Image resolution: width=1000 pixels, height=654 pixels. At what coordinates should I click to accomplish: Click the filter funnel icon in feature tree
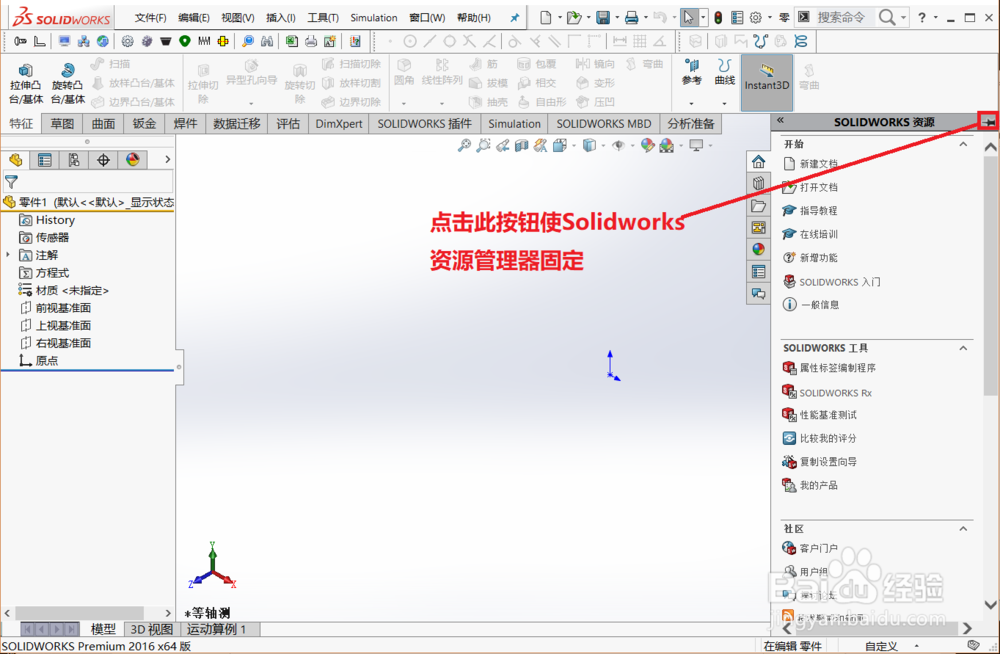[x=11, y=182]
